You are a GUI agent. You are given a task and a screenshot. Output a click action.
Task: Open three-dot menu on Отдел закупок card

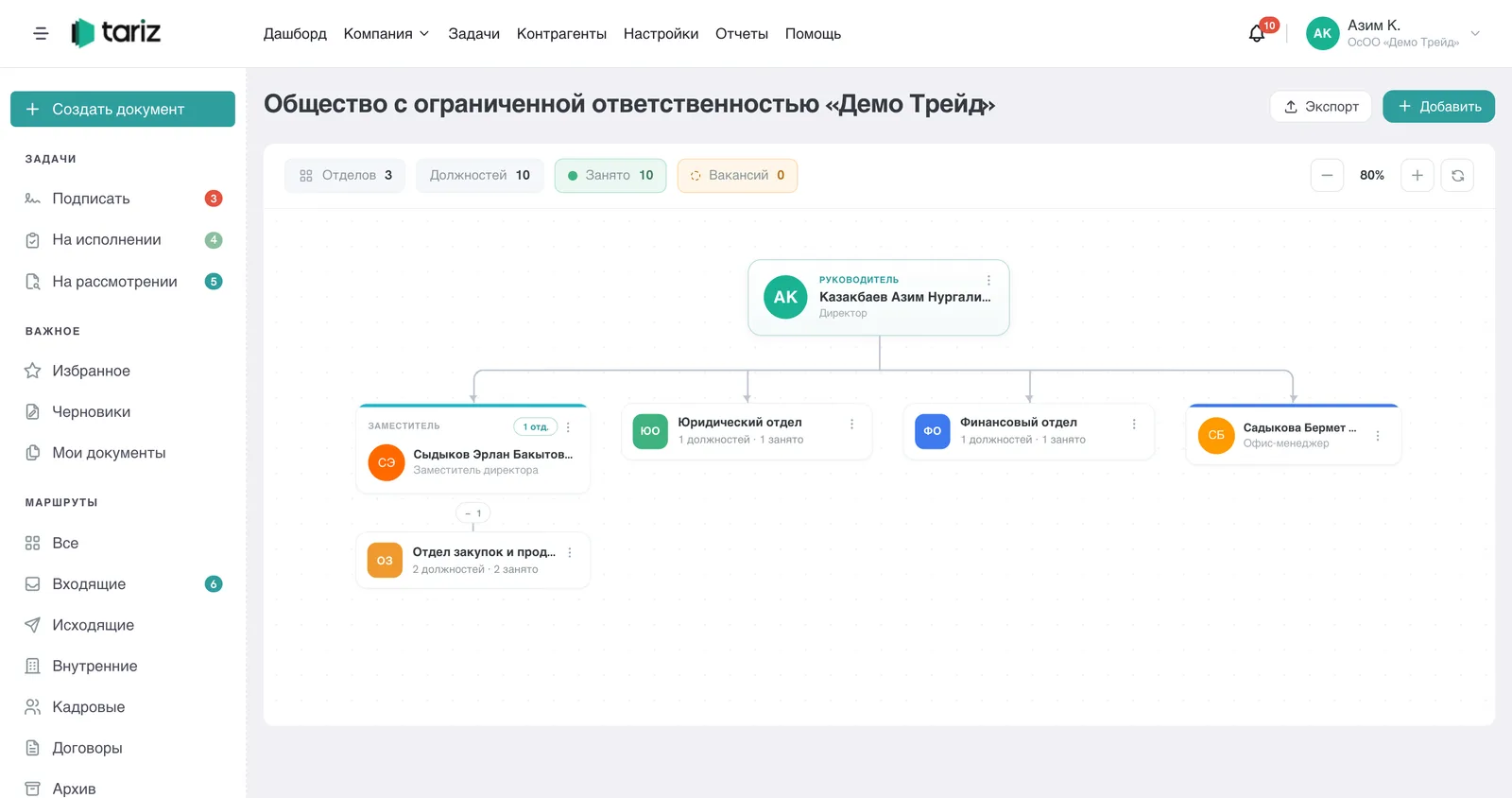pyautogui.click(x=570, y=553)
